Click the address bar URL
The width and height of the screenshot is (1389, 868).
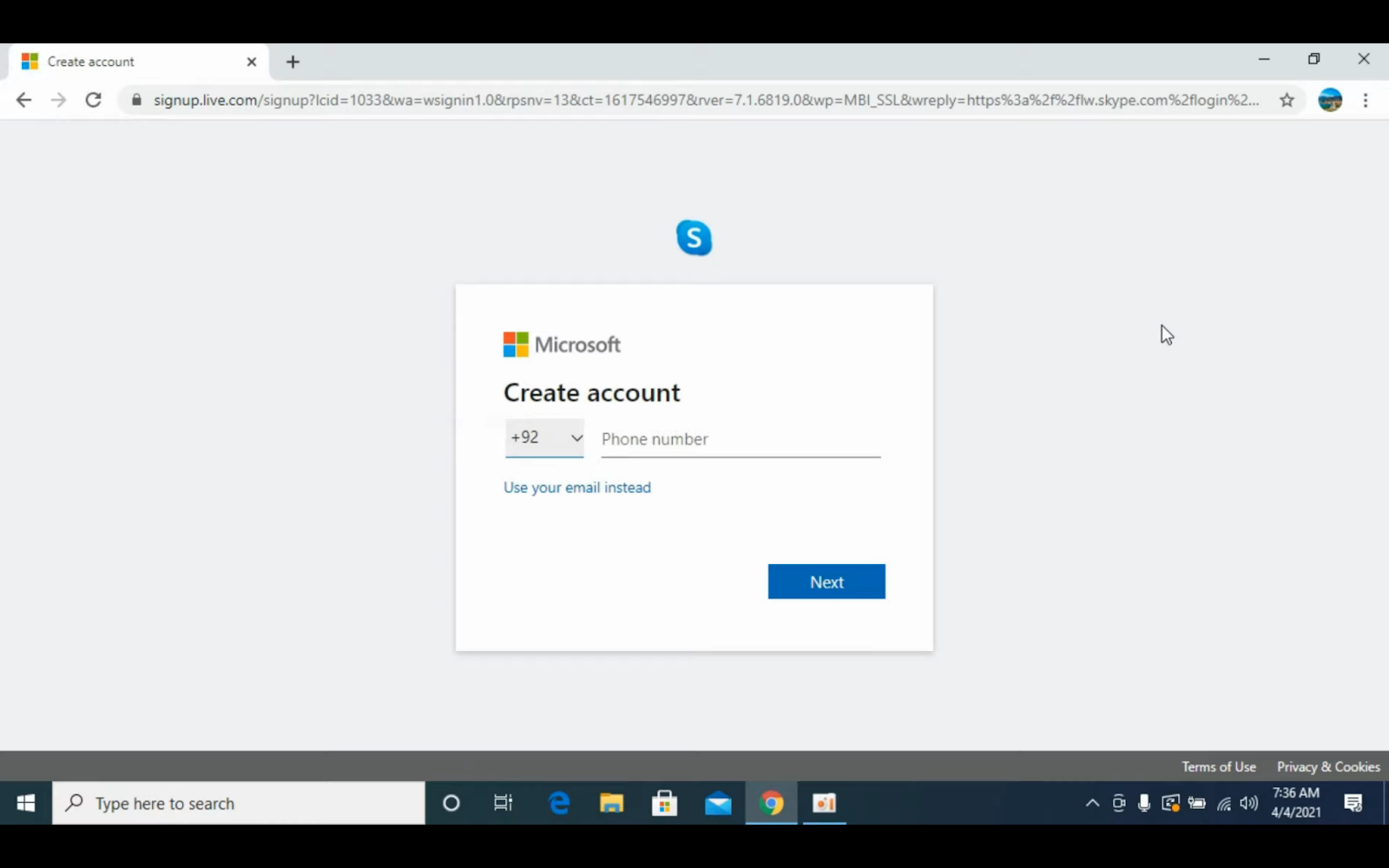pyautogui.click(x=706, y=100)
